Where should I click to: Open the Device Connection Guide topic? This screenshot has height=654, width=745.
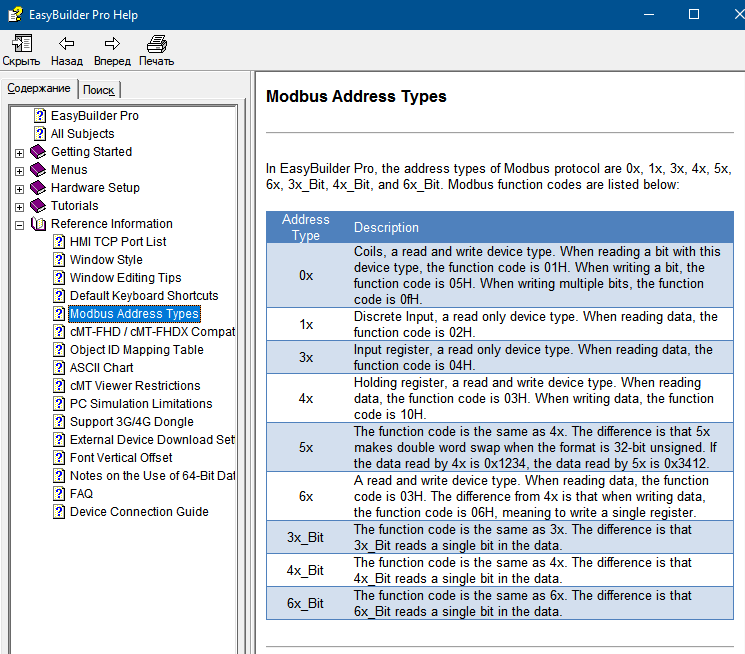(139, 512)
